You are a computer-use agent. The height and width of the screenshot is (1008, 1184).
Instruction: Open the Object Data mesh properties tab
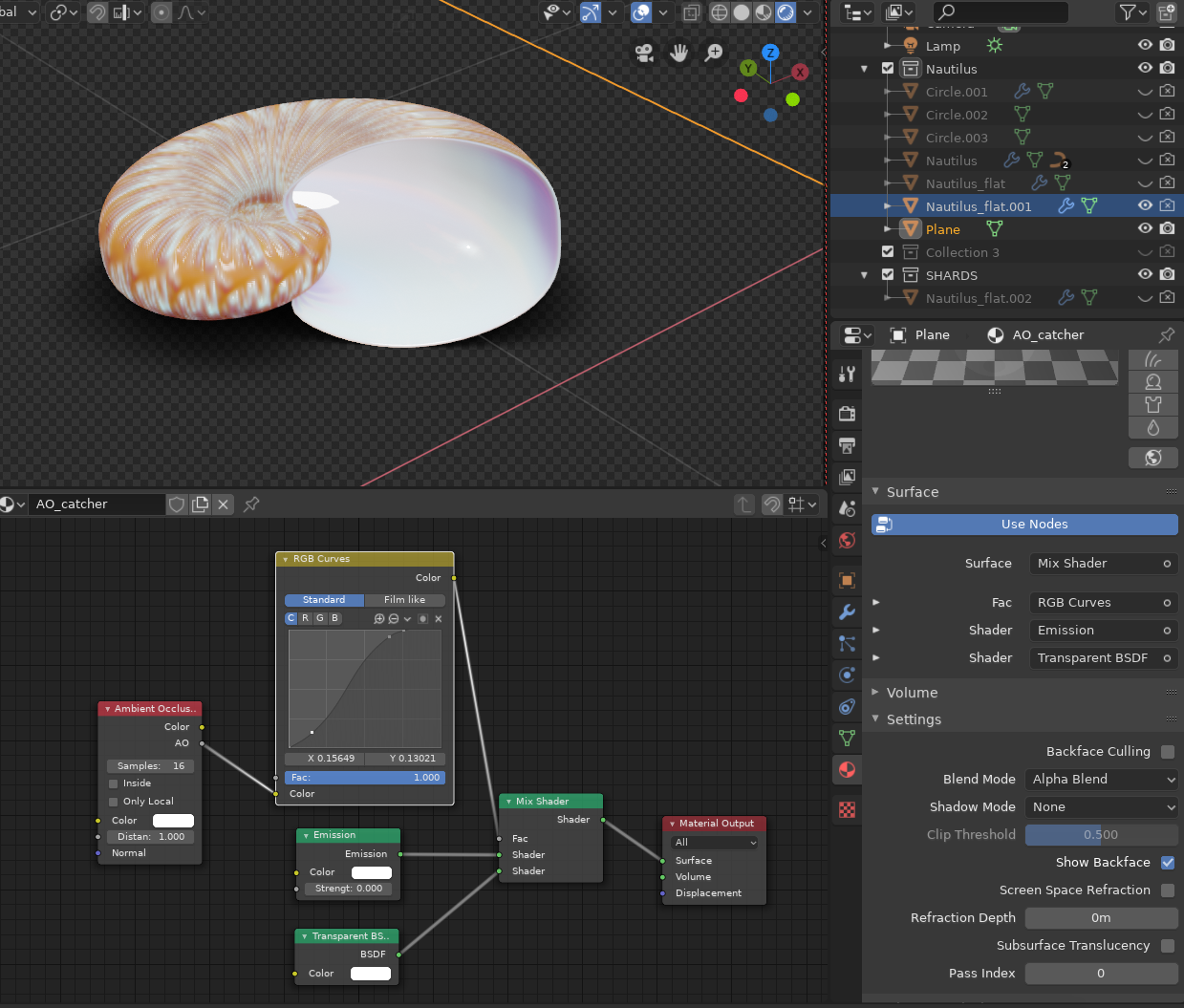pos(847,738)
